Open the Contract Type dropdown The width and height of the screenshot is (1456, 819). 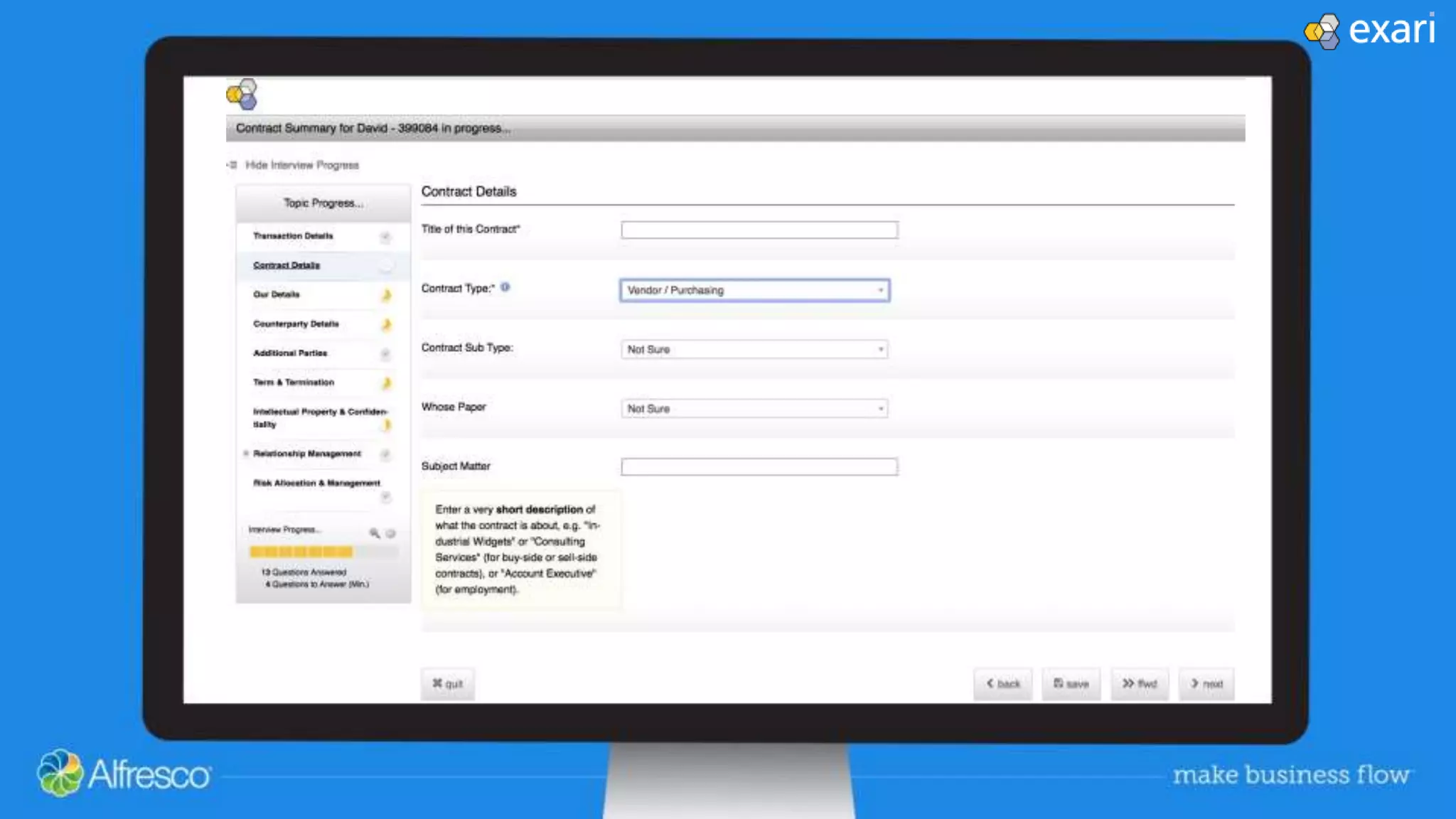[754, 290]
